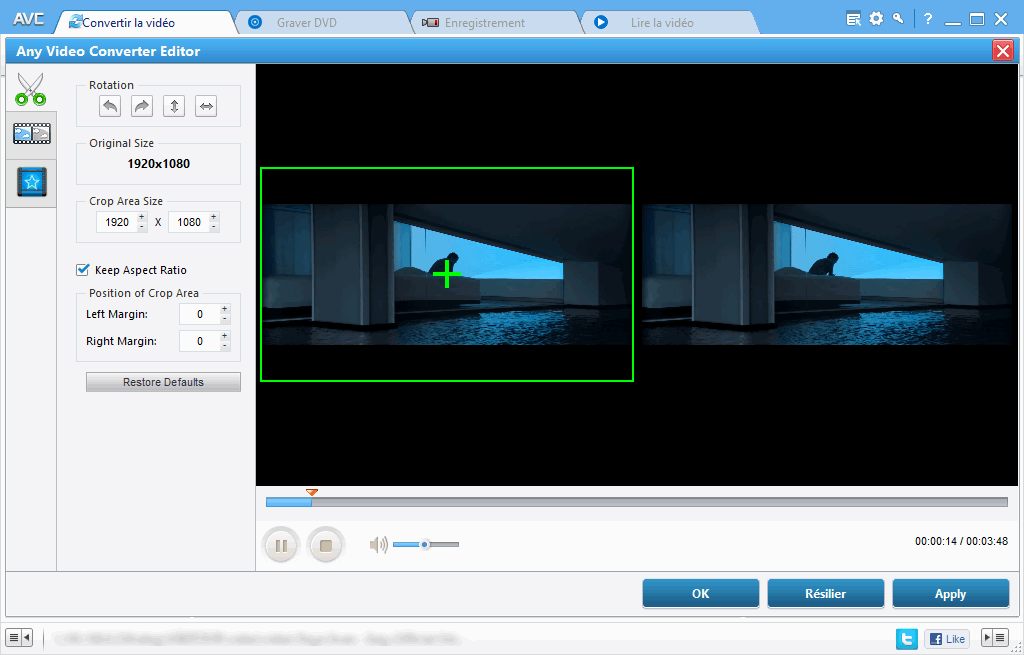Click the Left Margin input field
1024x655 pixels.
pos(200,314)
